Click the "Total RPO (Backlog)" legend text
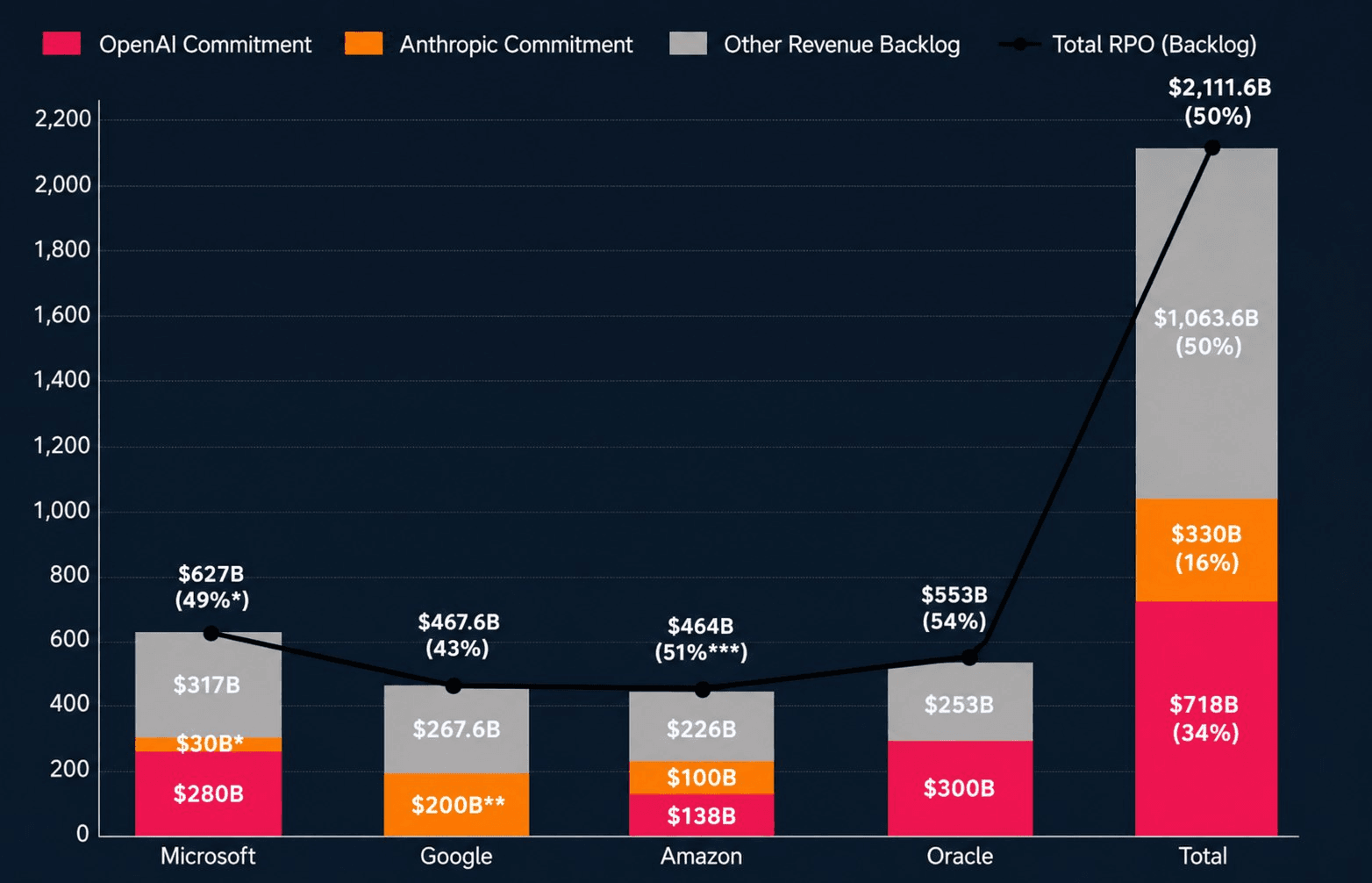 coord(1154,45)
